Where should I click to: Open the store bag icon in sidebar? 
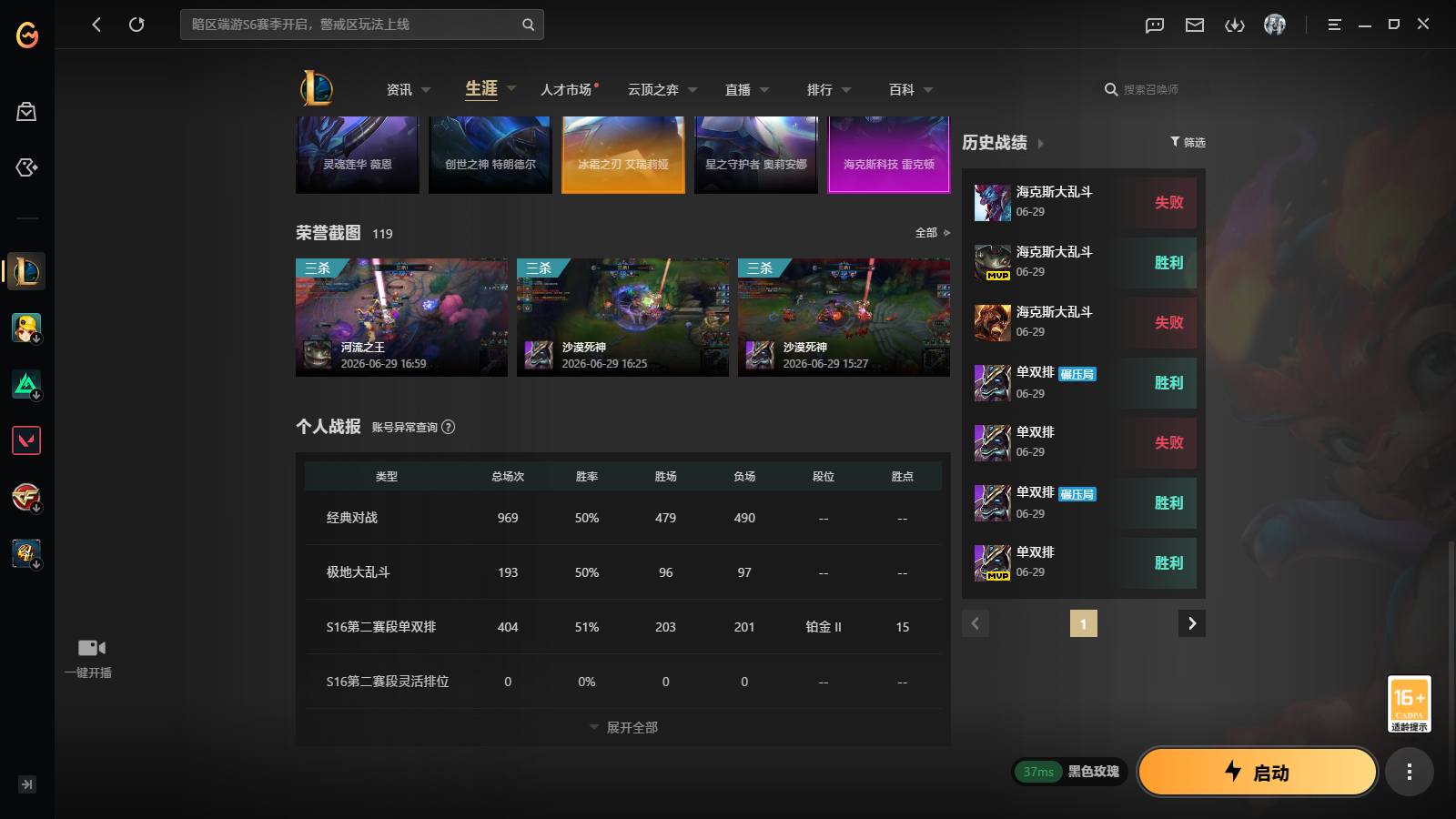pos(26,111)
